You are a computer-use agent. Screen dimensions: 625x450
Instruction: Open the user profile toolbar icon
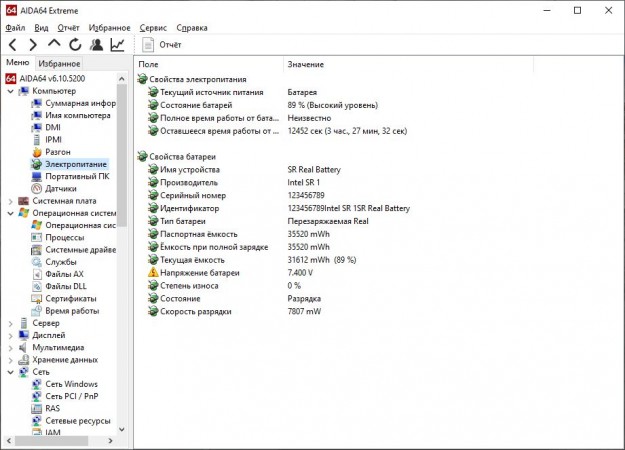pos(96,45)
